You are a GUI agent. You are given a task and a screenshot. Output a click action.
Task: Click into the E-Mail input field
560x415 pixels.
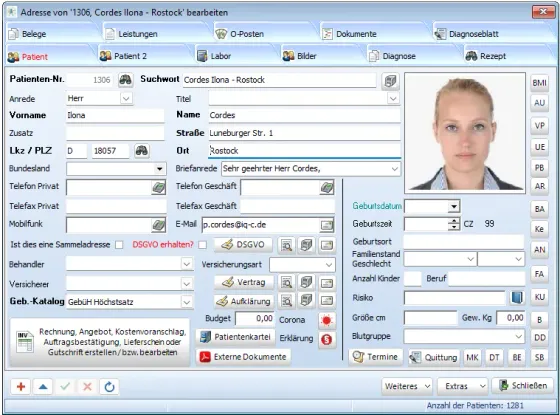pos(261,225)
